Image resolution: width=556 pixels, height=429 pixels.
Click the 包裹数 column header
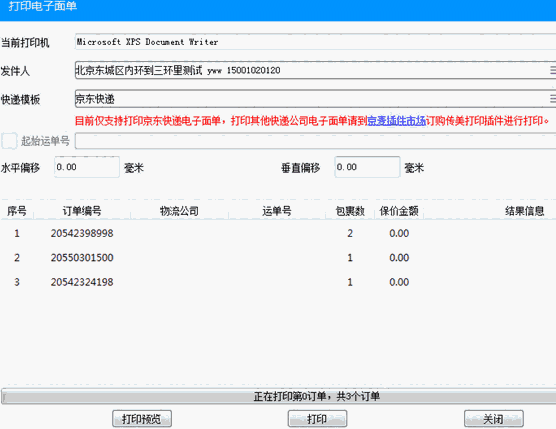[x=350, y=211]
